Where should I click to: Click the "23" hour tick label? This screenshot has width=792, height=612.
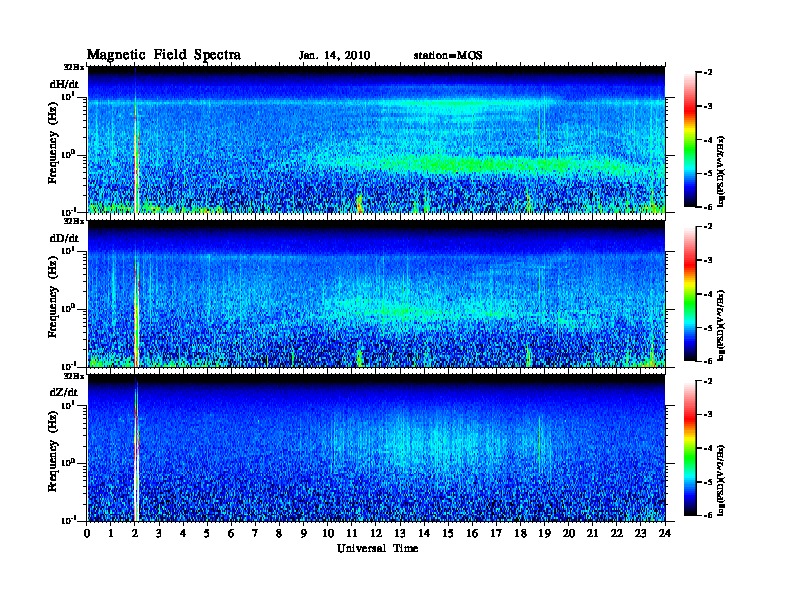pyautogui.click(x=640, y=533)
